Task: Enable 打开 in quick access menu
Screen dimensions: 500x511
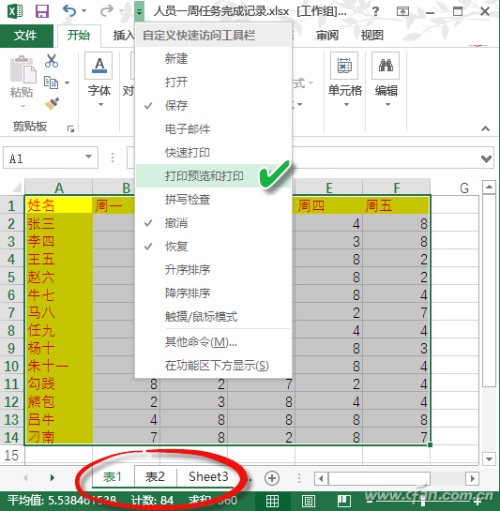Action: (213, 82)
